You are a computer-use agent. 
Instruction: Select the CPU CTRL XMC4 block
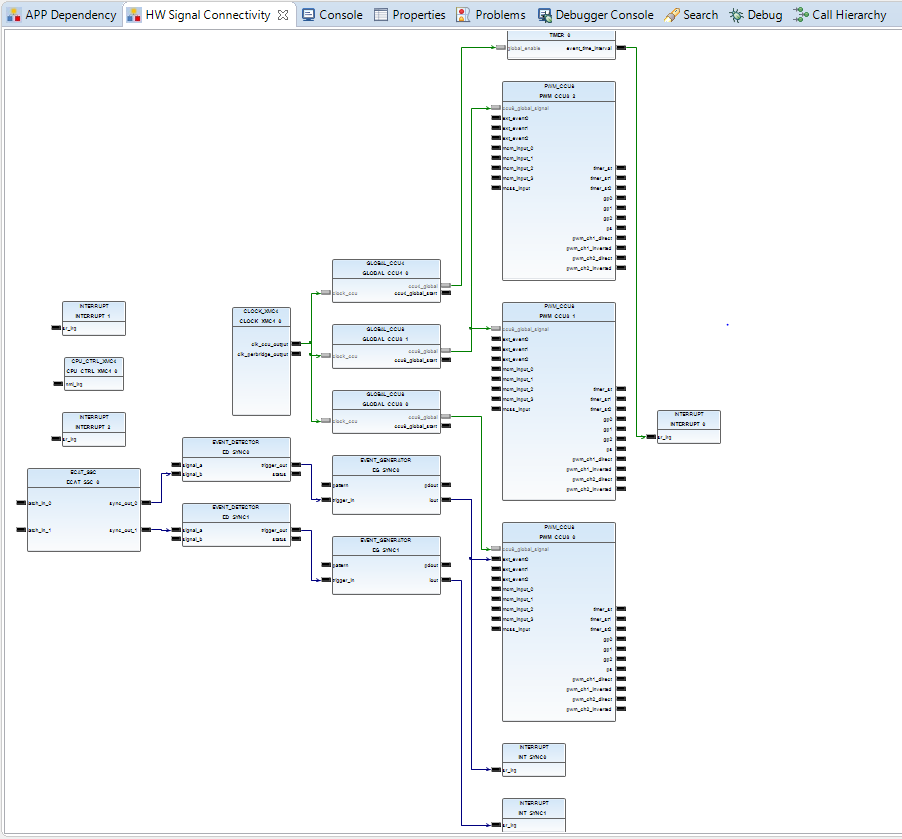93,366
